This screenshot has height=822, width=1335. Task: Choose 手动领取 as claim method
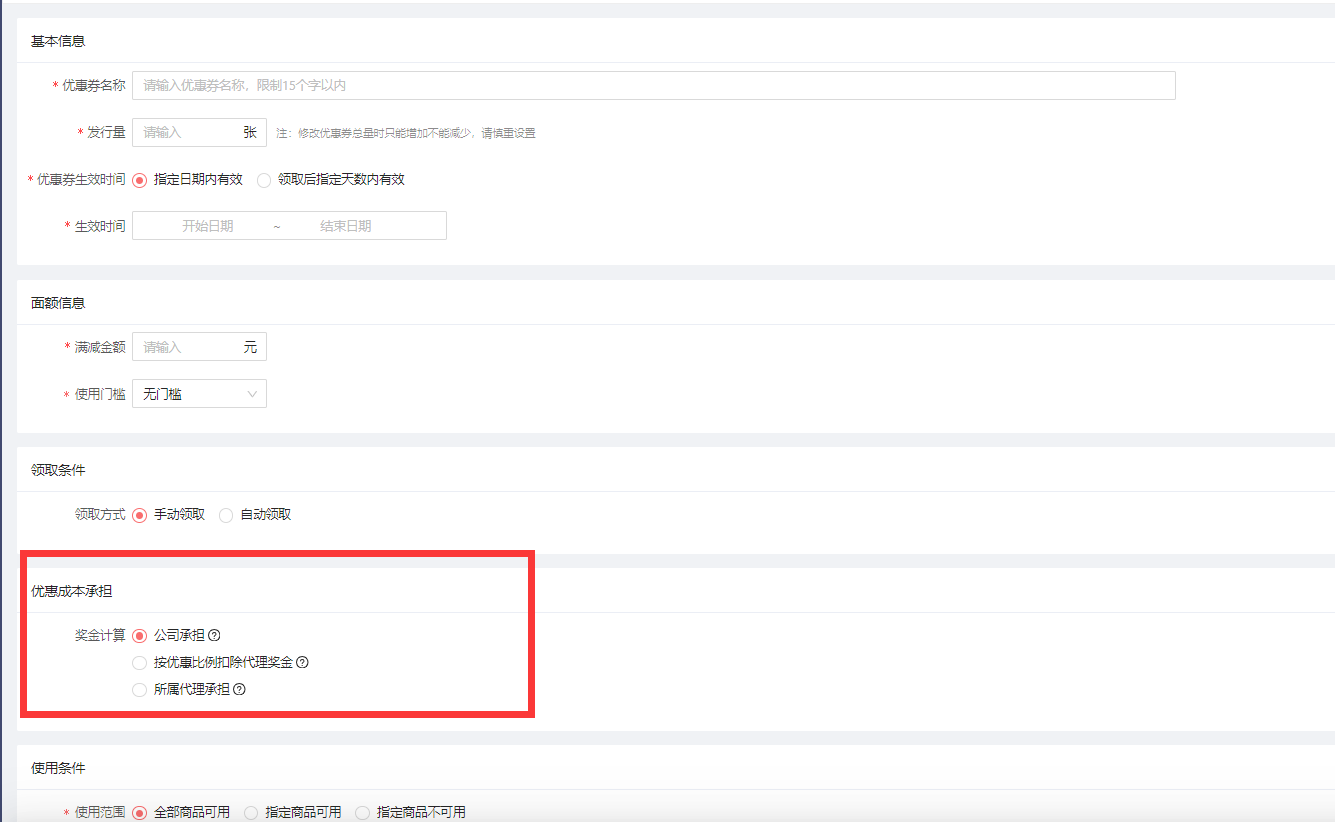pos(140,515)
